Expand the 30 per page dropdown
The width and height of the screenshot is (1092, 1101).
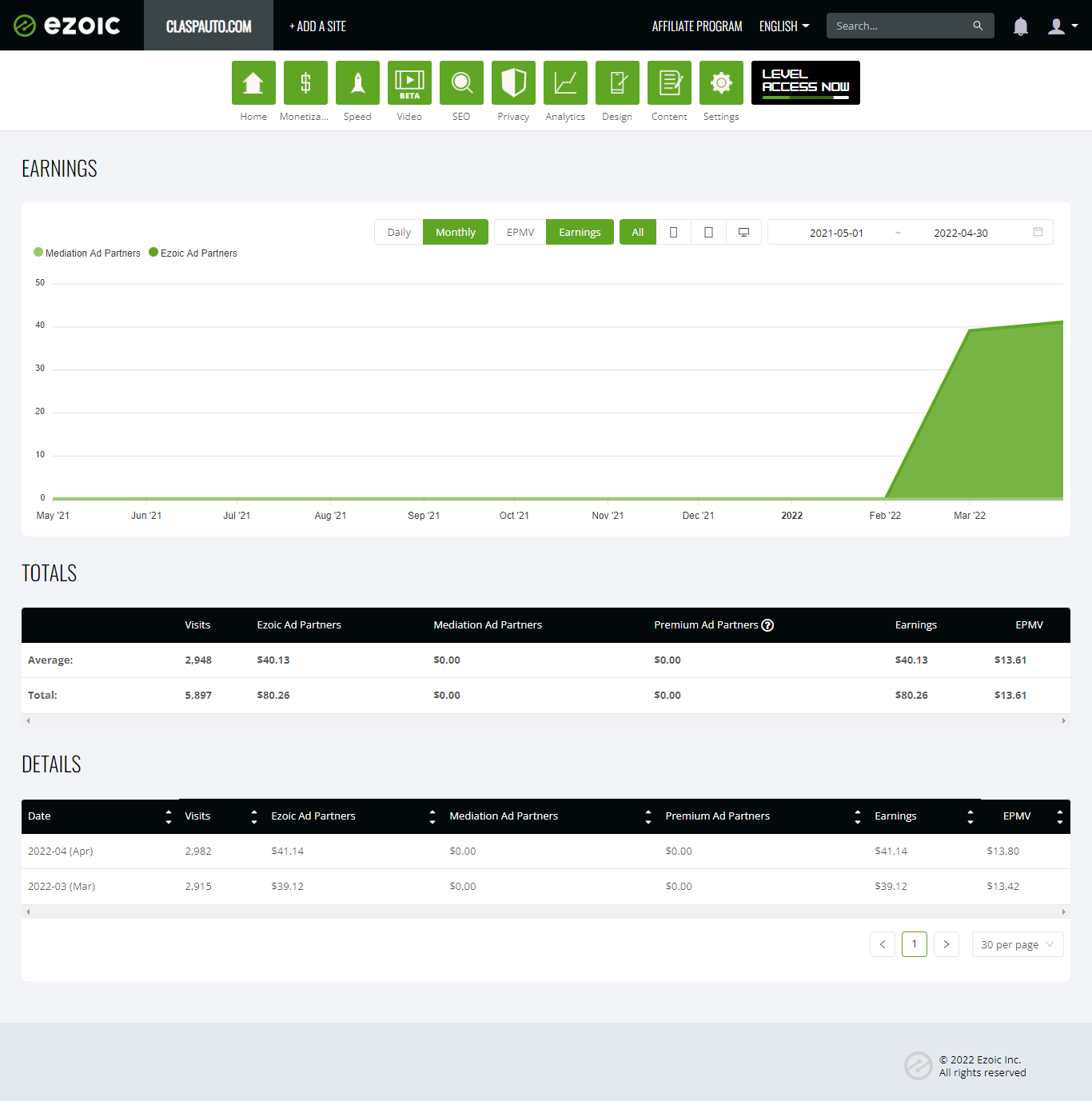click(1018, 944)
